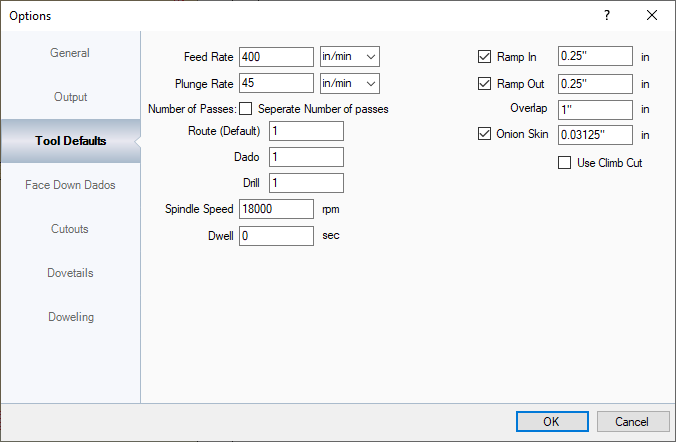Screen dimensions: 676x442
Task: Show the Doweling settings tab
Action: 70,317
